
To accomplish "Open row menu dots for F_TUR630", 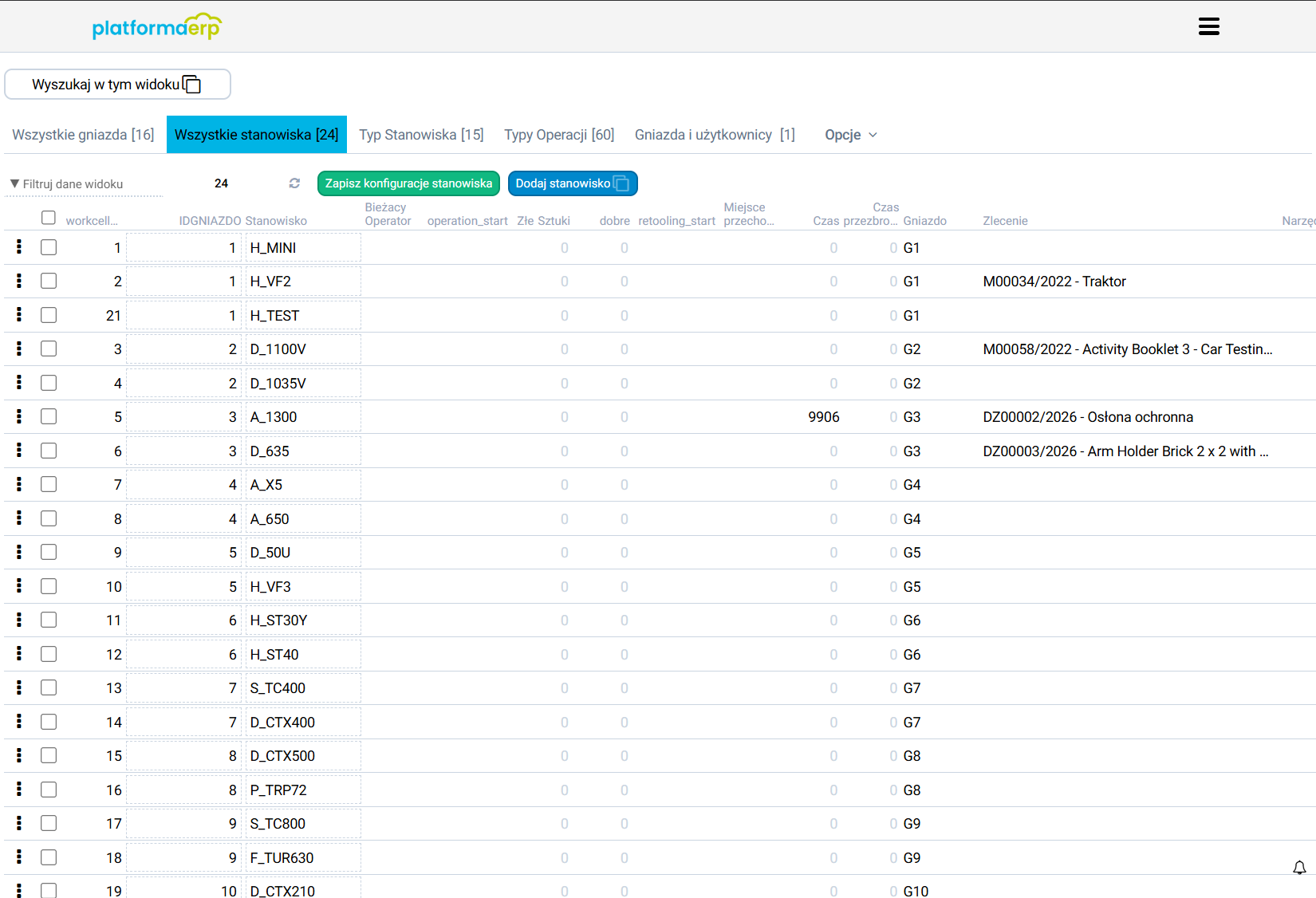I will [x=19, y=857].
